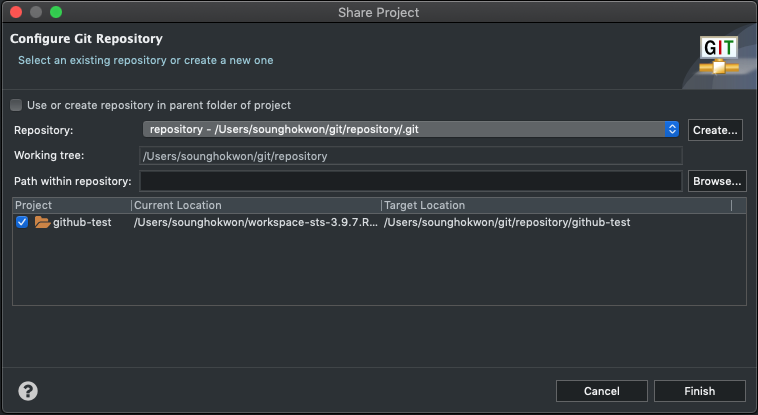
Task: Click the 'Select an existing repository' description text
Action: coord(146,60)
